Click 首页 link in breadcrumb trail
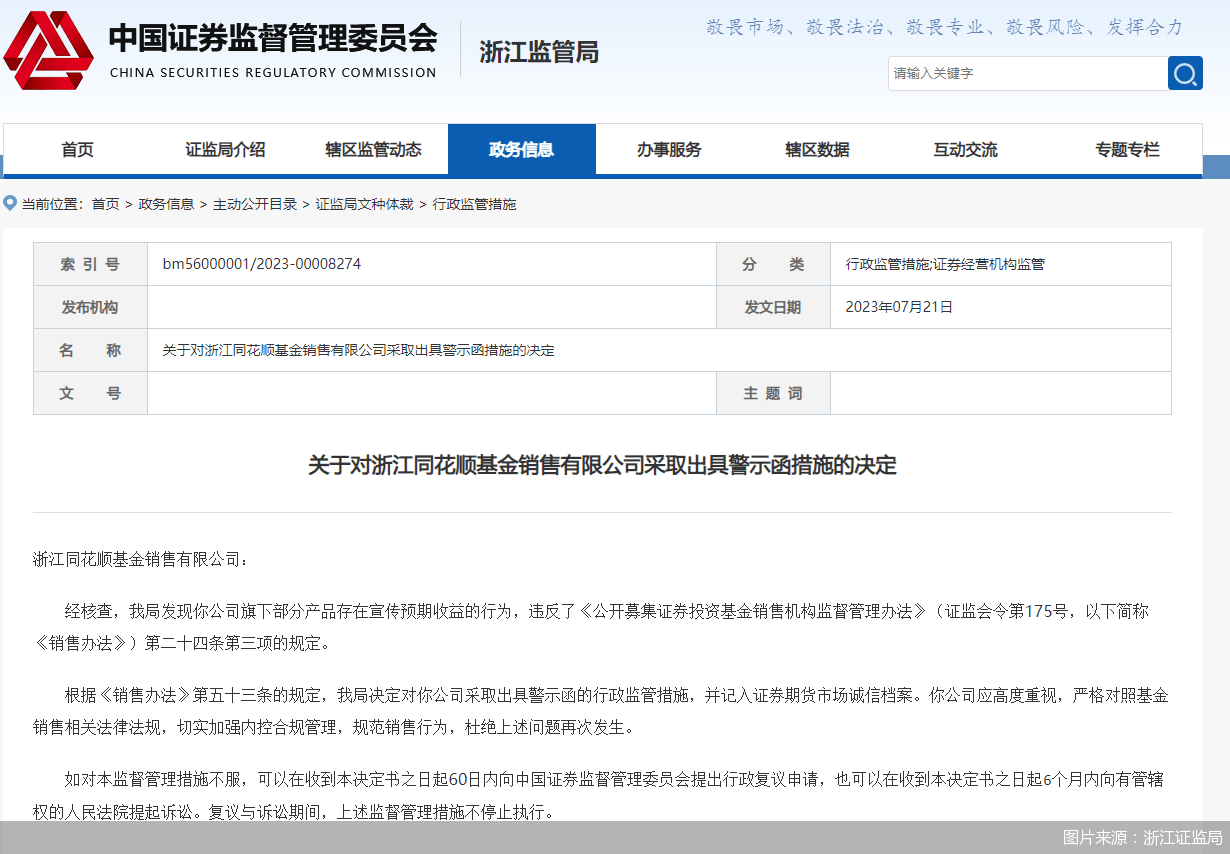Screen dimensions: 1230x854 coord(105,204)
